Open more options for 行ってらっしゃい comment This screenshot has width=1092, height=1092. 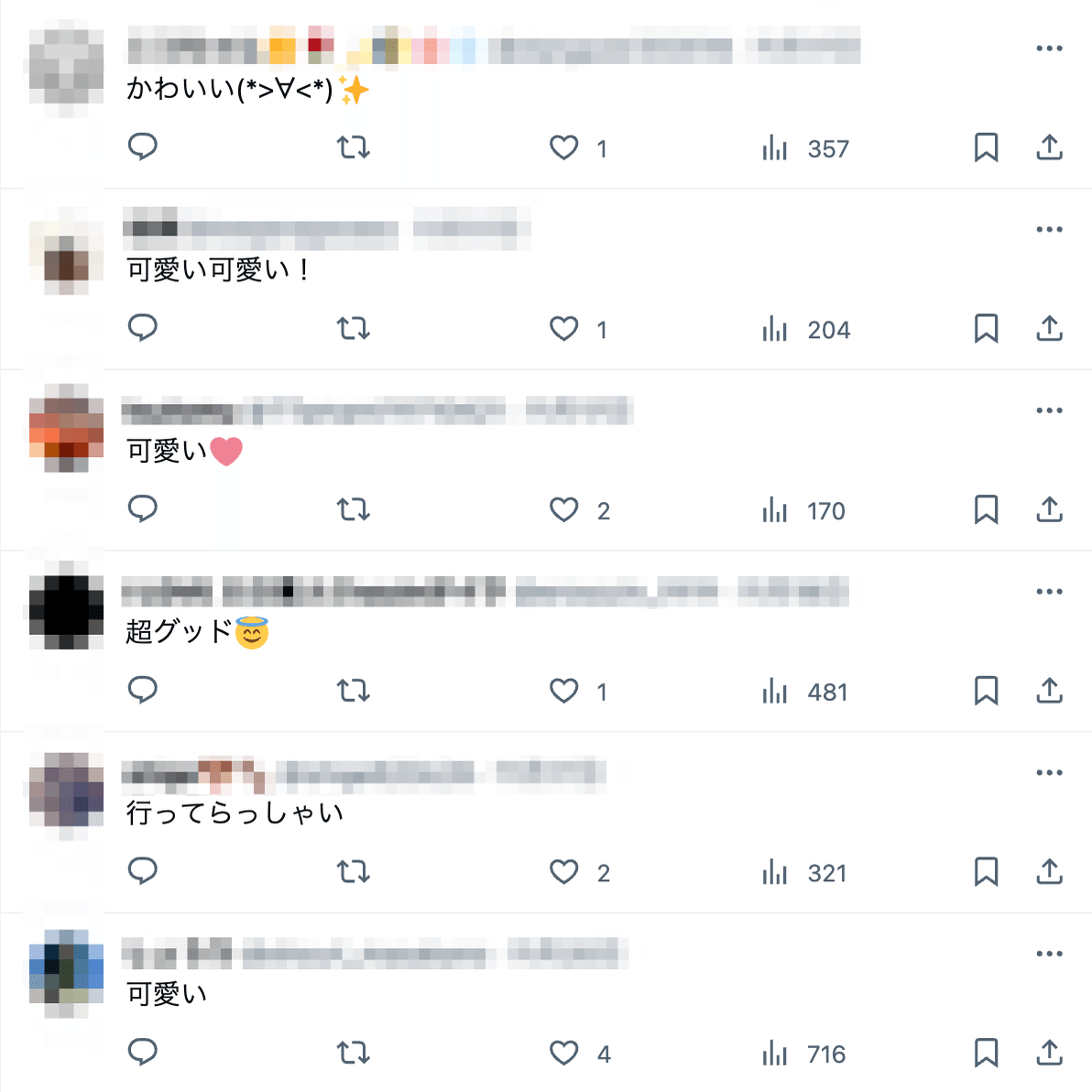1049,772
